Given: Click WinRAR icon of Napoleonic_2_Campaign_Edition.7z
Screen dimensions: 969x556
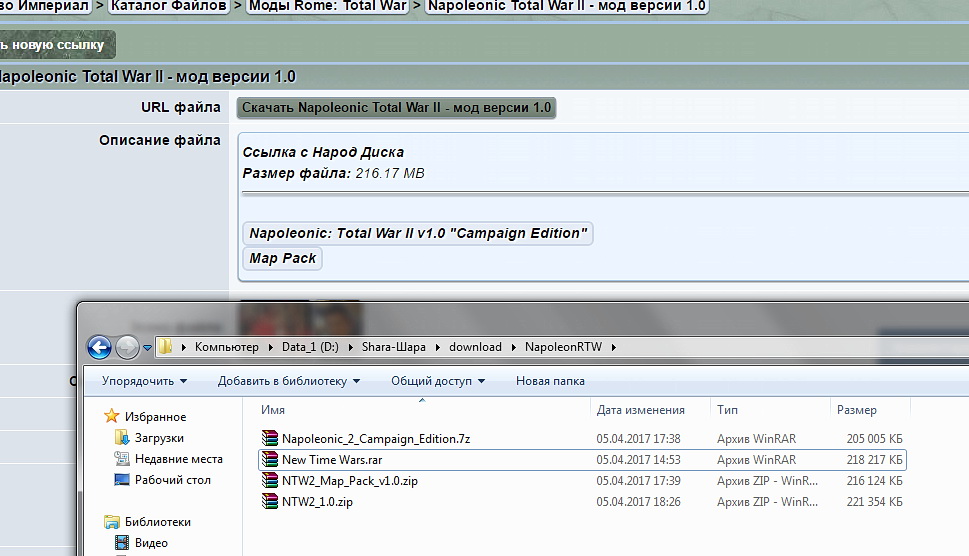Looking at the screenshot, I should [270, 439].
